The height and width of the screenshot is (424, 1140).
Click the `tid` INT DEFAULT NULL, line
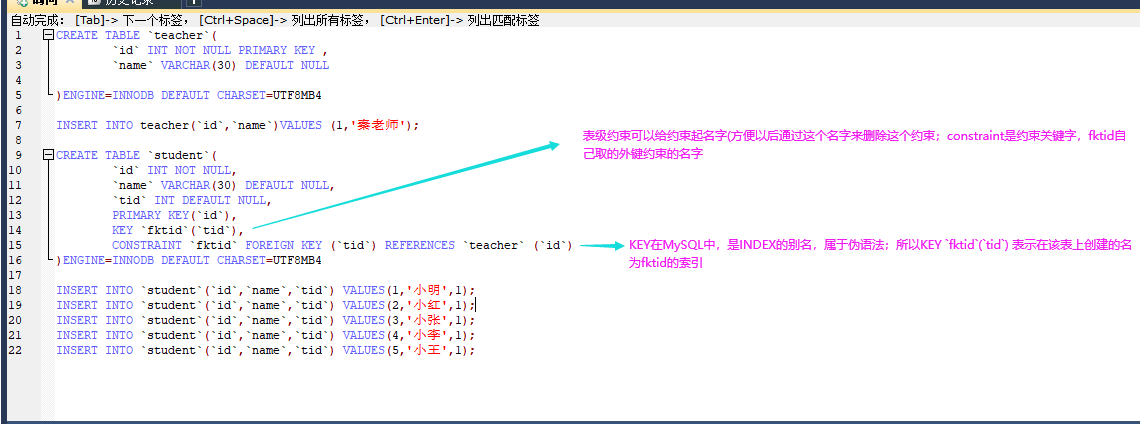pyautogui.click(x=191, y=200)
